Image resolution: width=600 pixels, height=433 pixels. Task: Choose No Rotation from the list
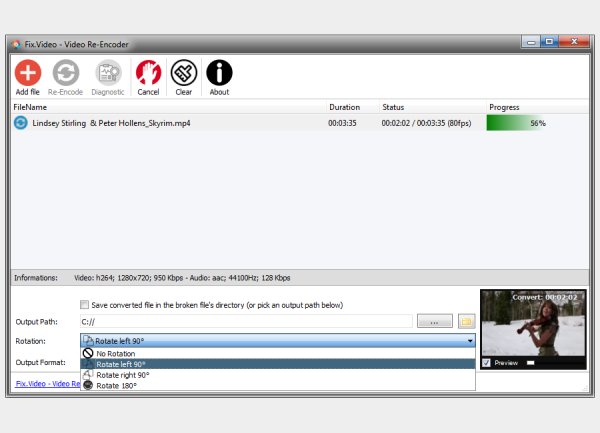[x=278, y=353]
